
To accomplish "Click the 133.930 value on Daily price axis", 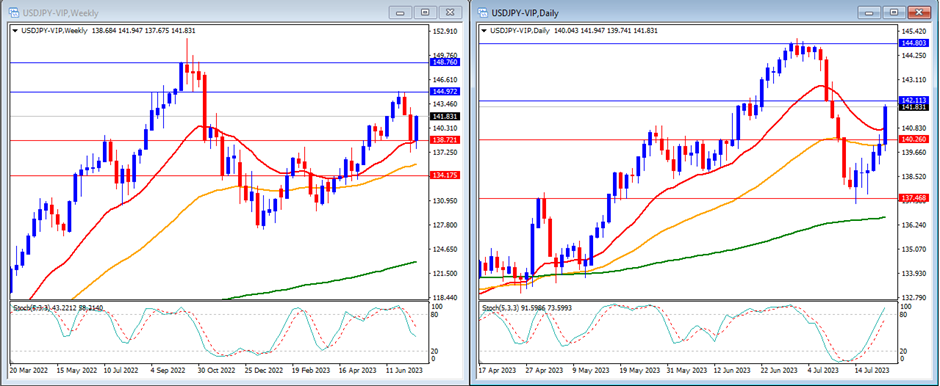I will (x=914, y=273).
